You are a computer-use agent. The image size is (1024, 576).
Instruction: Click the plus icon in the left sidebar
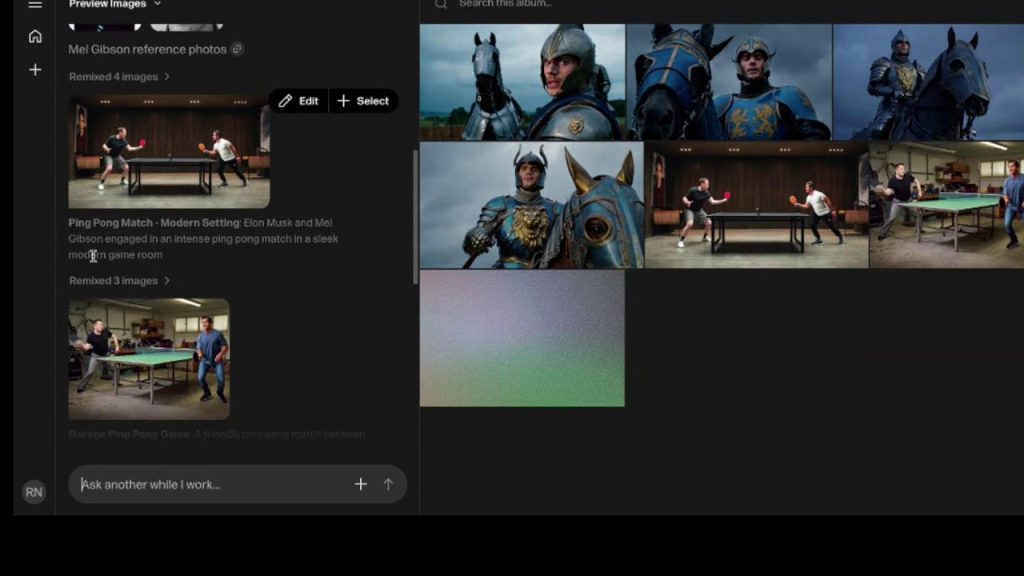(x=35, y=70)
